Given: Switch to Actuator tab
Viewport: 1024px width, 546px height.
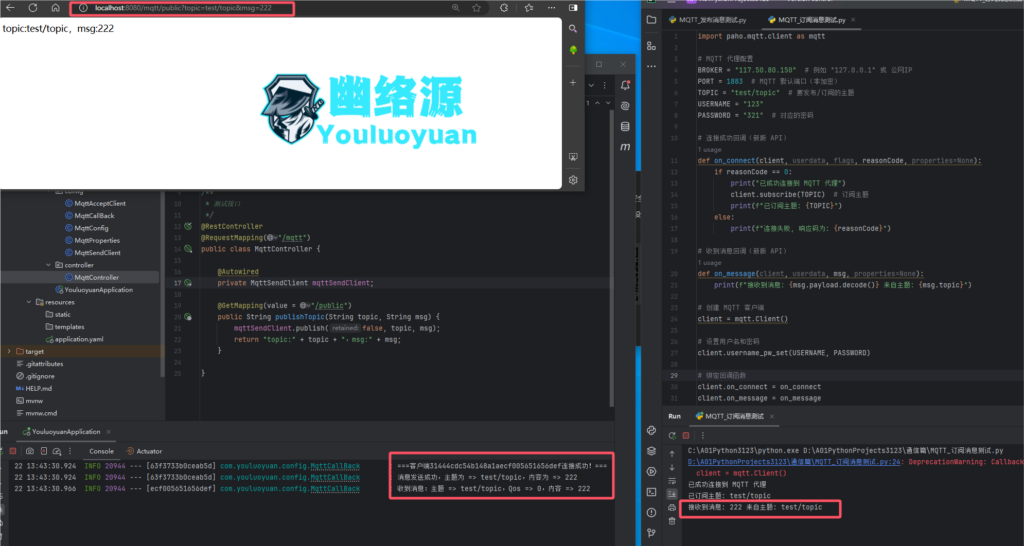Looking at the screenshot, I should pos(144,451).
